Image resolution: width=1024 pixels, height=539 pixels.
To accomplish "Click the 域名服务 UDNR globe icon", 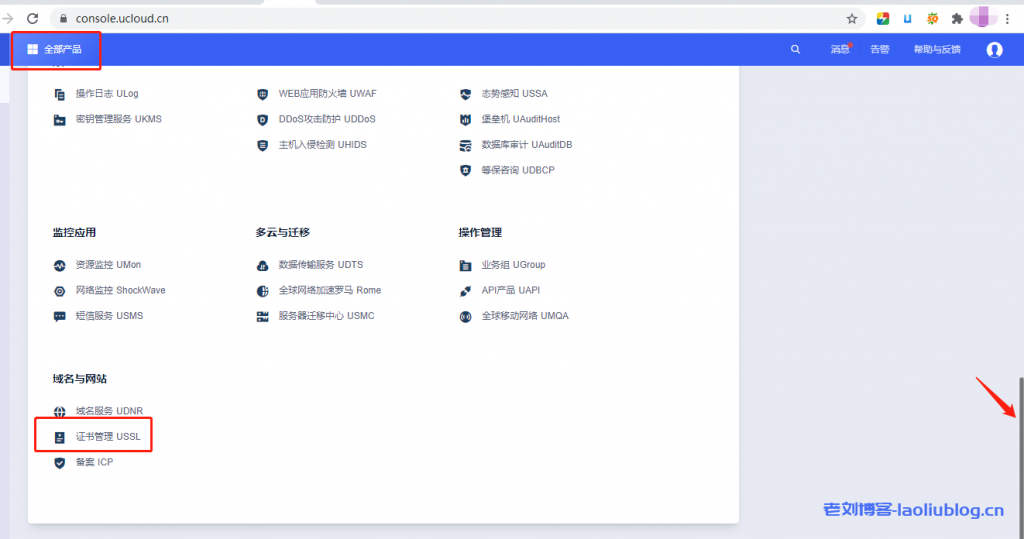I will (59, 411).
